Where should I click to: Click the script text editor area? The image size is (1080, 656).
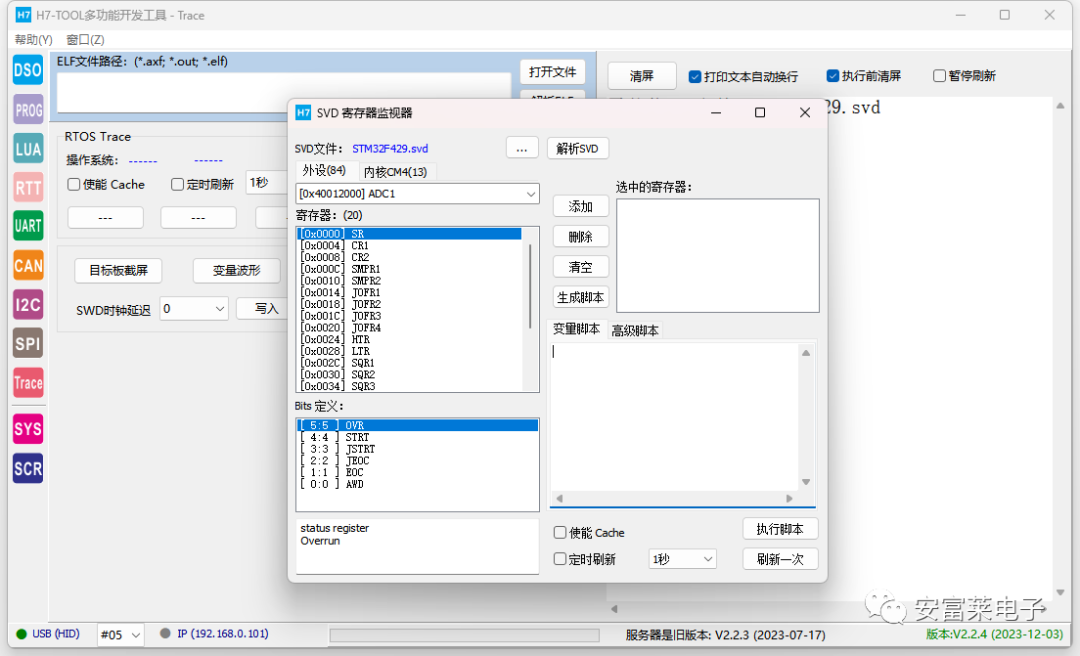675,416
